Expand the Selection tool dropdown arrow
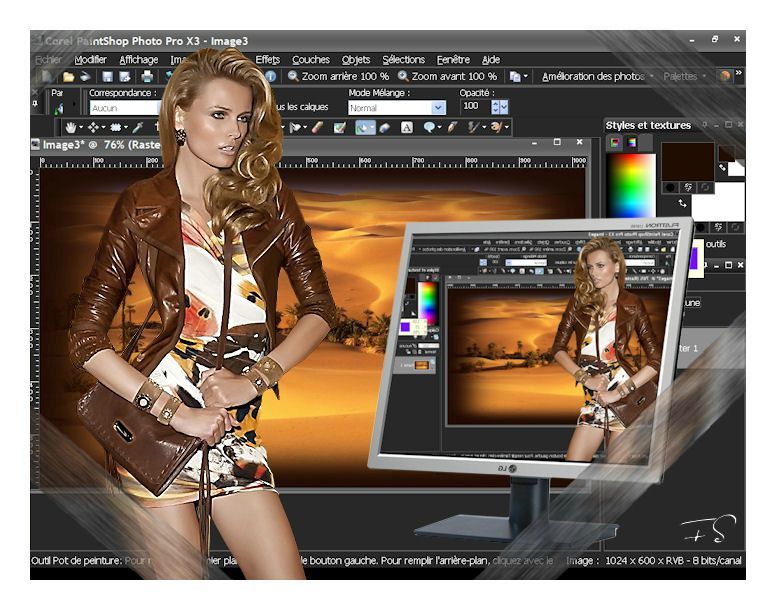776x610 pixels. 126,128
